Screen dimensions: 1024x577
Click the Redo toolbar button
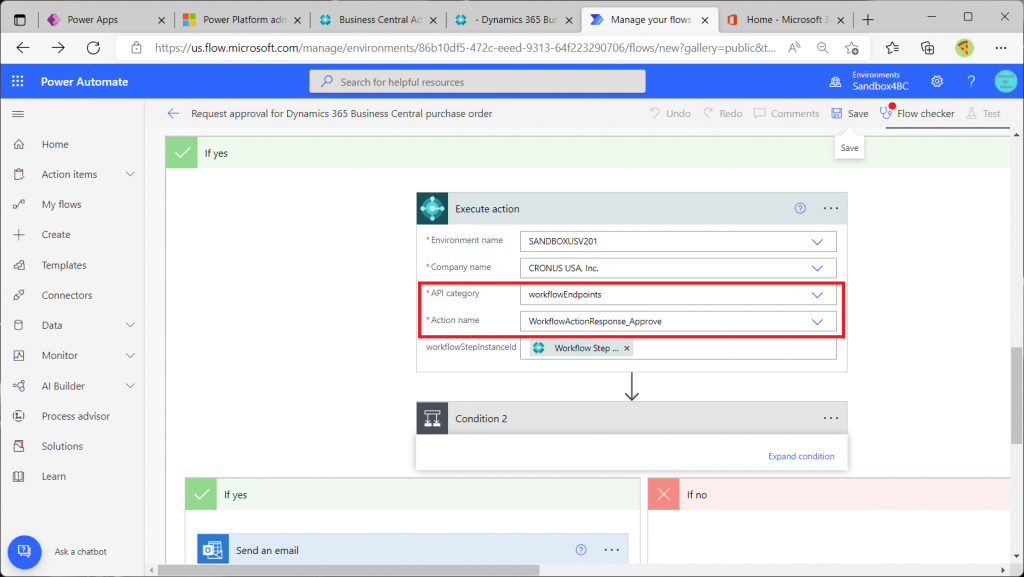723,114
